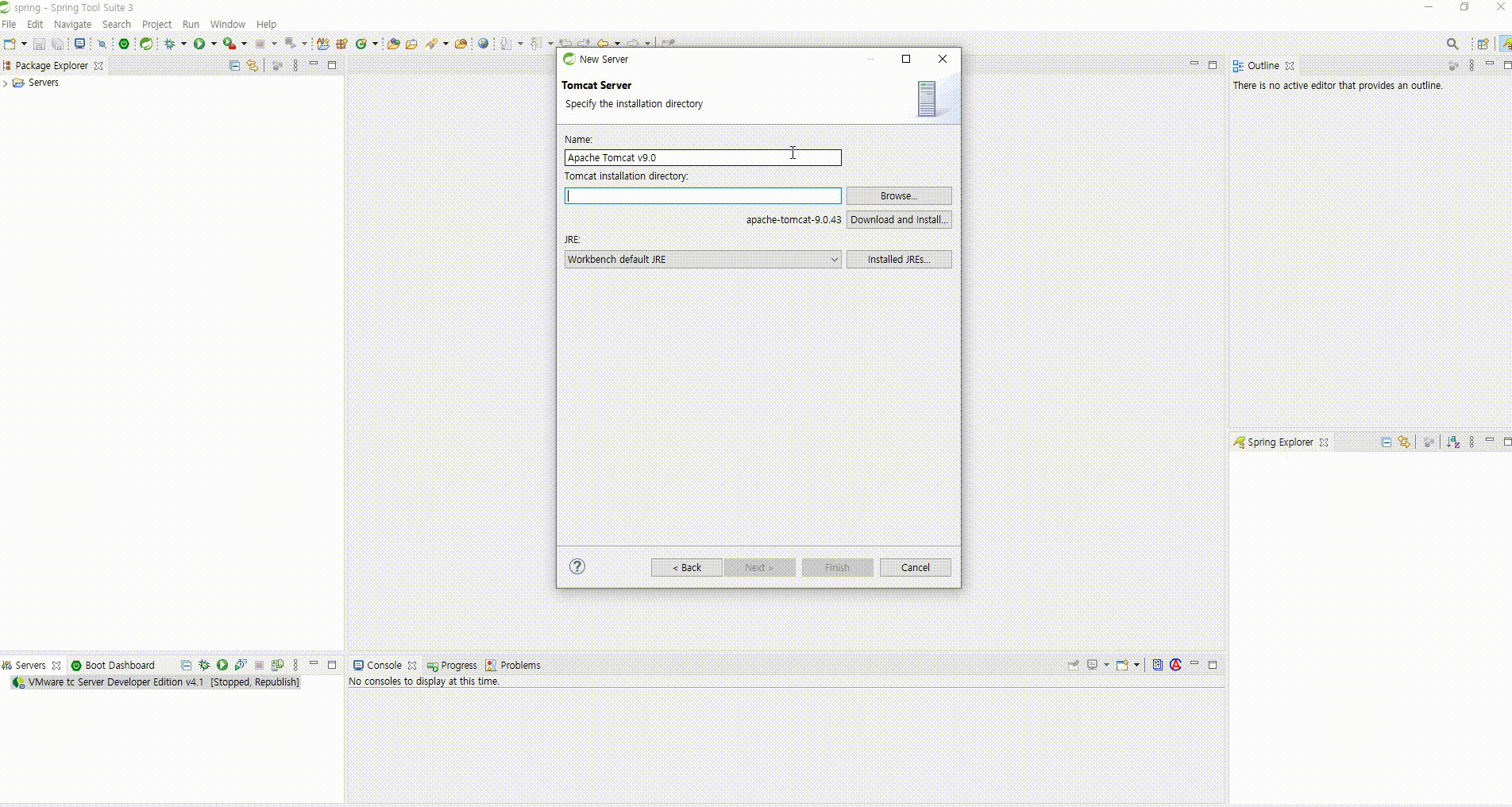Screen dimensions: 1512x807
Task: Select VMware tc Server Developer Edition v4.1
Action: point(156,682)
